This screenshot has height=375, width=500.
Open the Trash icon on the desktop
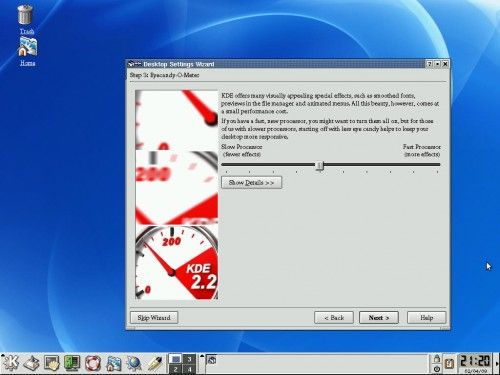pos(25,15)
